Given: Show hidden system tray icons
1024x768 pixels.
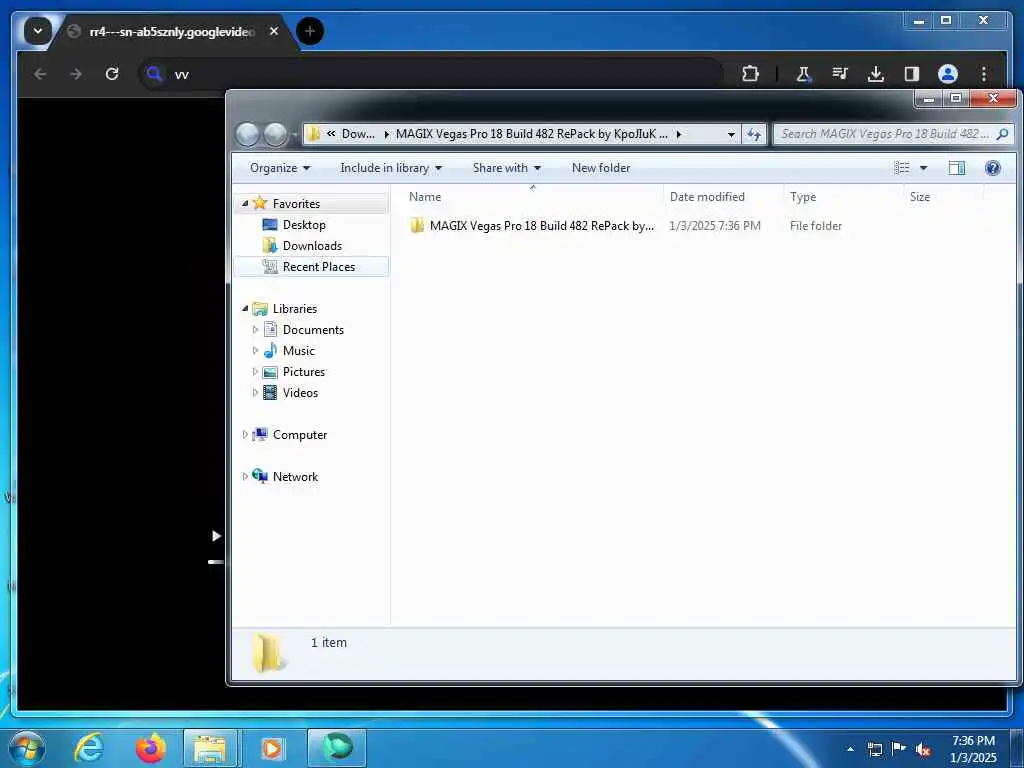Looking at the screenshot, I should tap(850, 749).
